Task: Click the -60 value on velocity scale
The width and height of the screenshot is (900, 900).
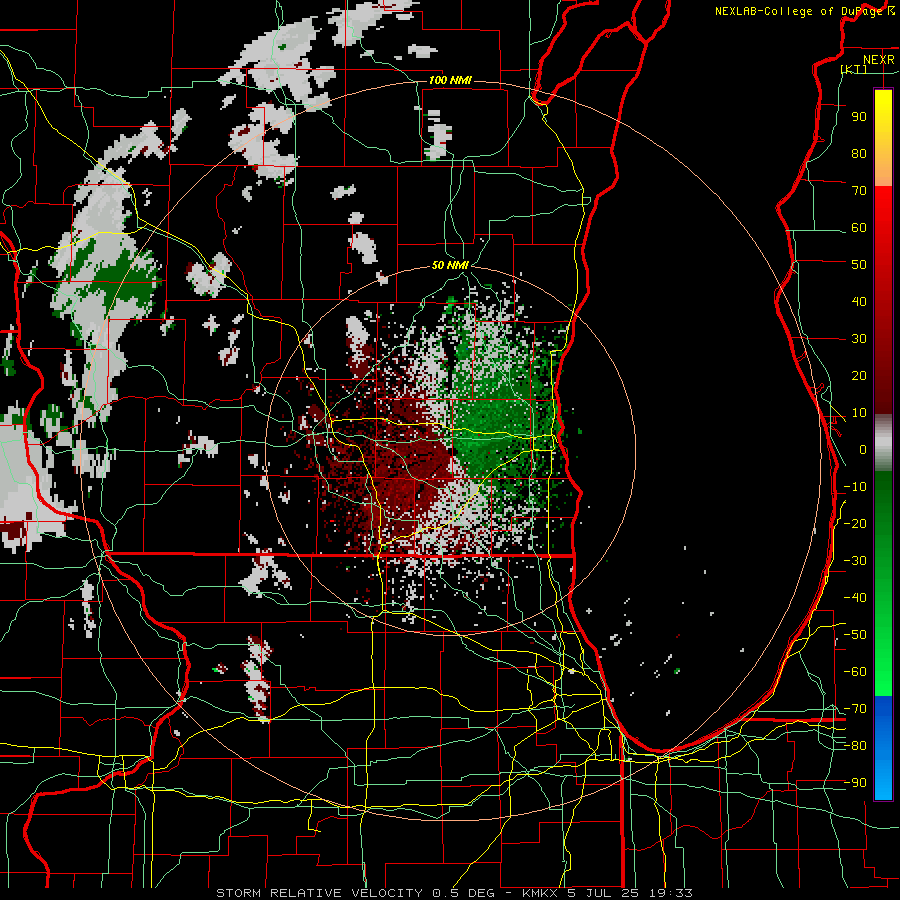Action: tap(855, 672)
